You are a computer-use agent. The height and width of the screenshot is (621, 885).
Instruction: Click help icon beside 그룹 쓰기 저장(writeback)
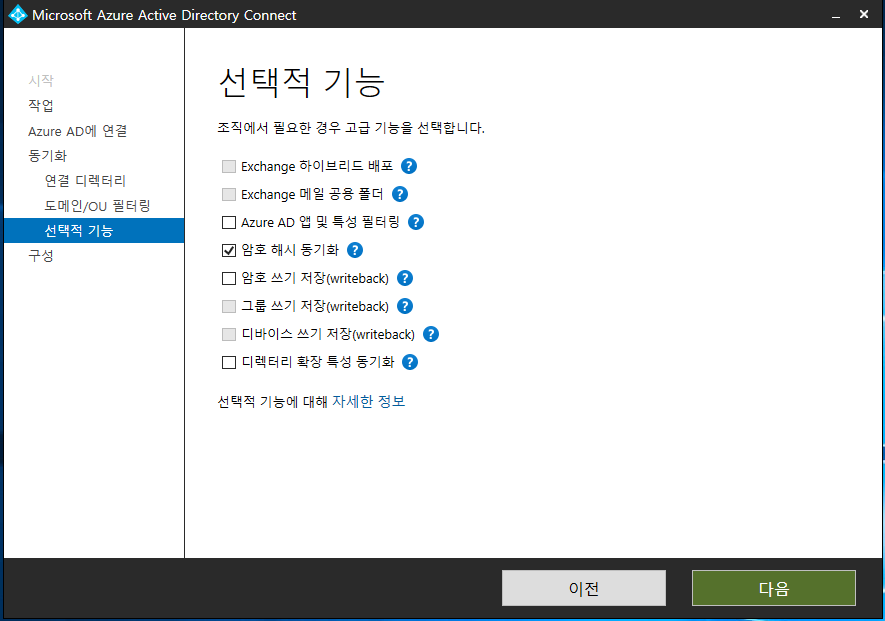pyautogui.click(x=405, y=306)
